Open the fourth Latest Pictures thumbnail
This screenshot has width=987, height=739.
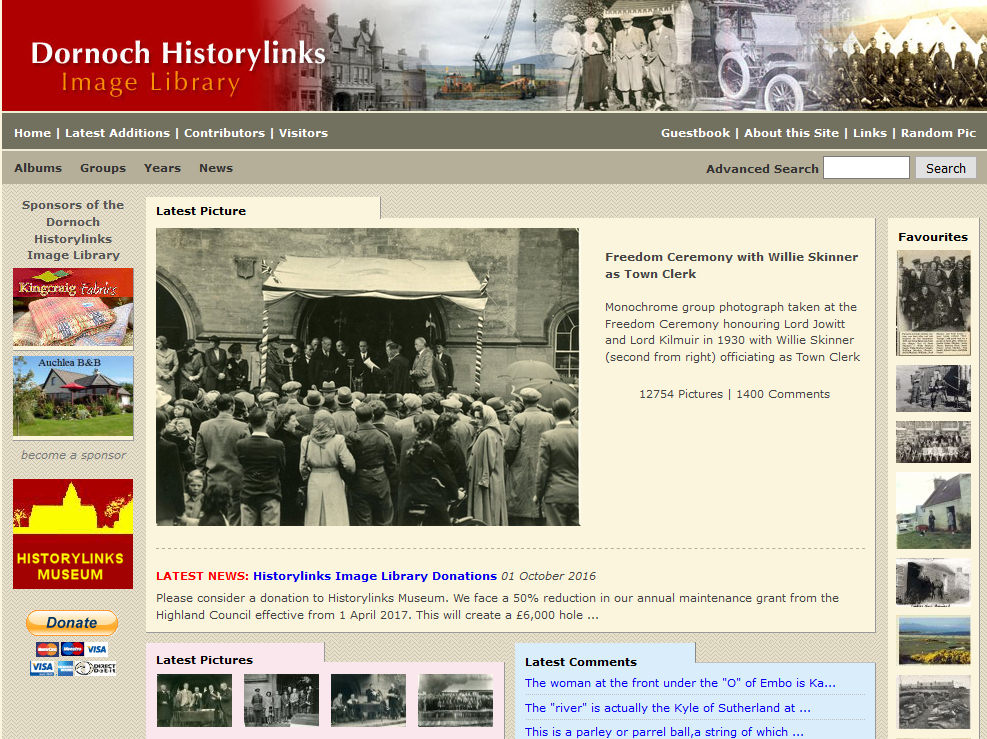click(x=455, y=700)
